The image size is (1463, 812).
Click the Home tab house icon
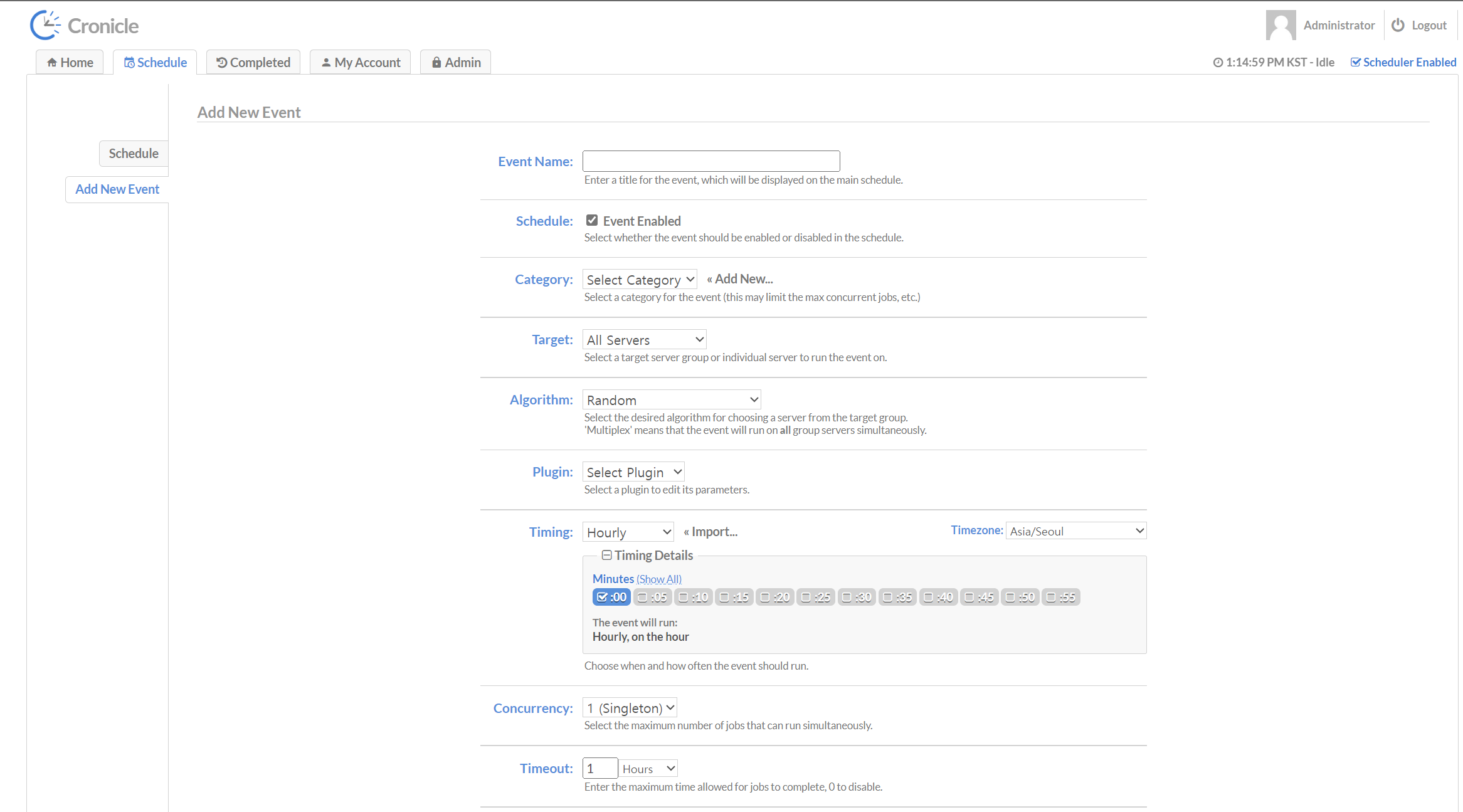pos(52,63)
